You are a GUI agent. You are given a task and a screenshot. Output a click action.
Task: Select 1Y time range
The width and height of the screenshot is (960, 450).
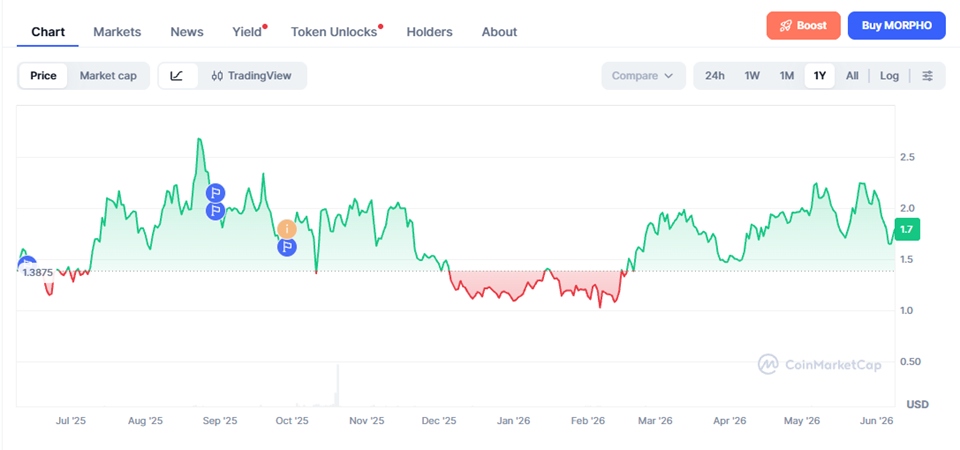pyautogui.click(x=820, y=76)
